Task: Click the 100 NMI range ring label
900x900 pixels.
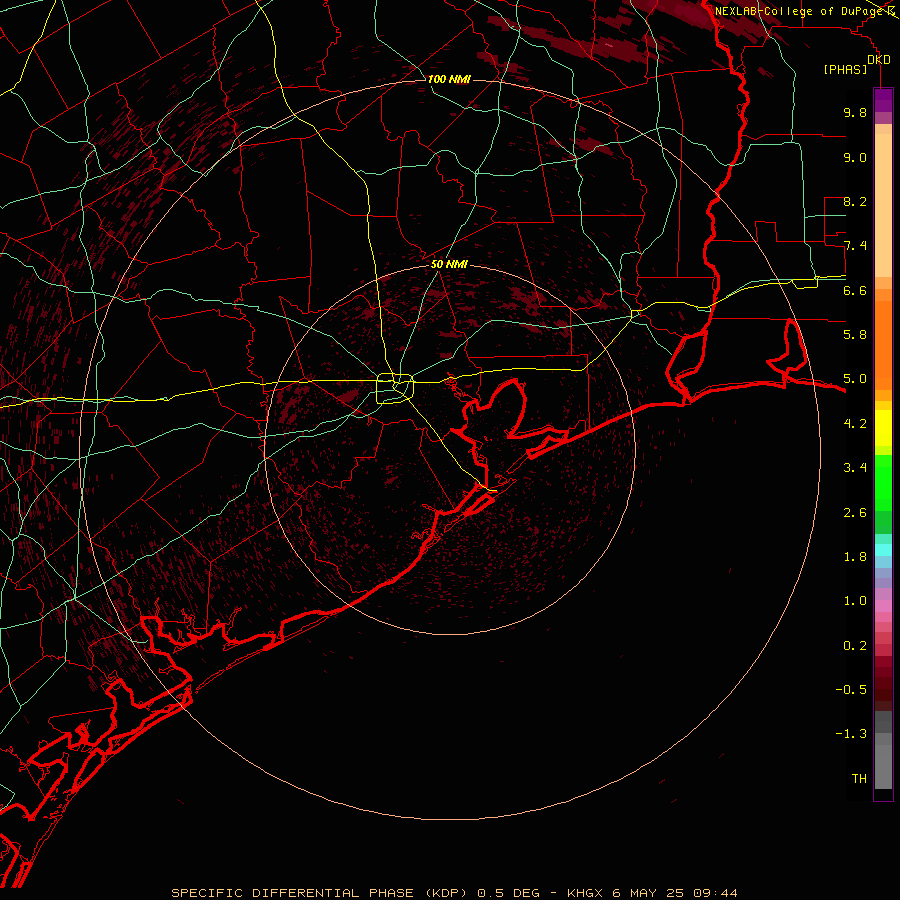Action: point(449,79)
